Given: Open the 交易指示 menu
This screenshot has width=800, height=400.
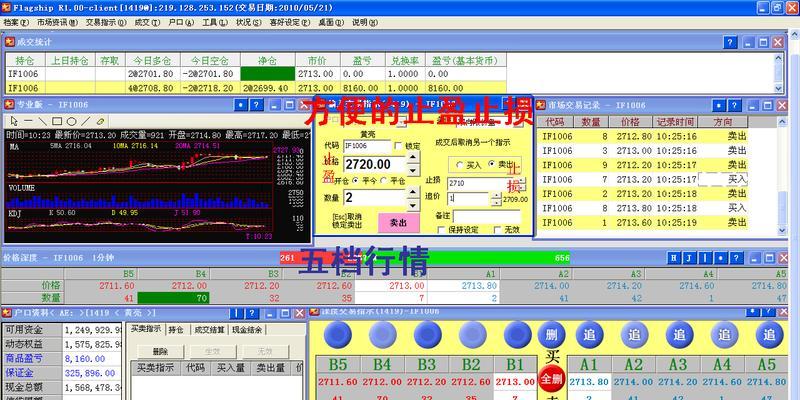Looking at the screenshot, I should (x=106, y=22).
